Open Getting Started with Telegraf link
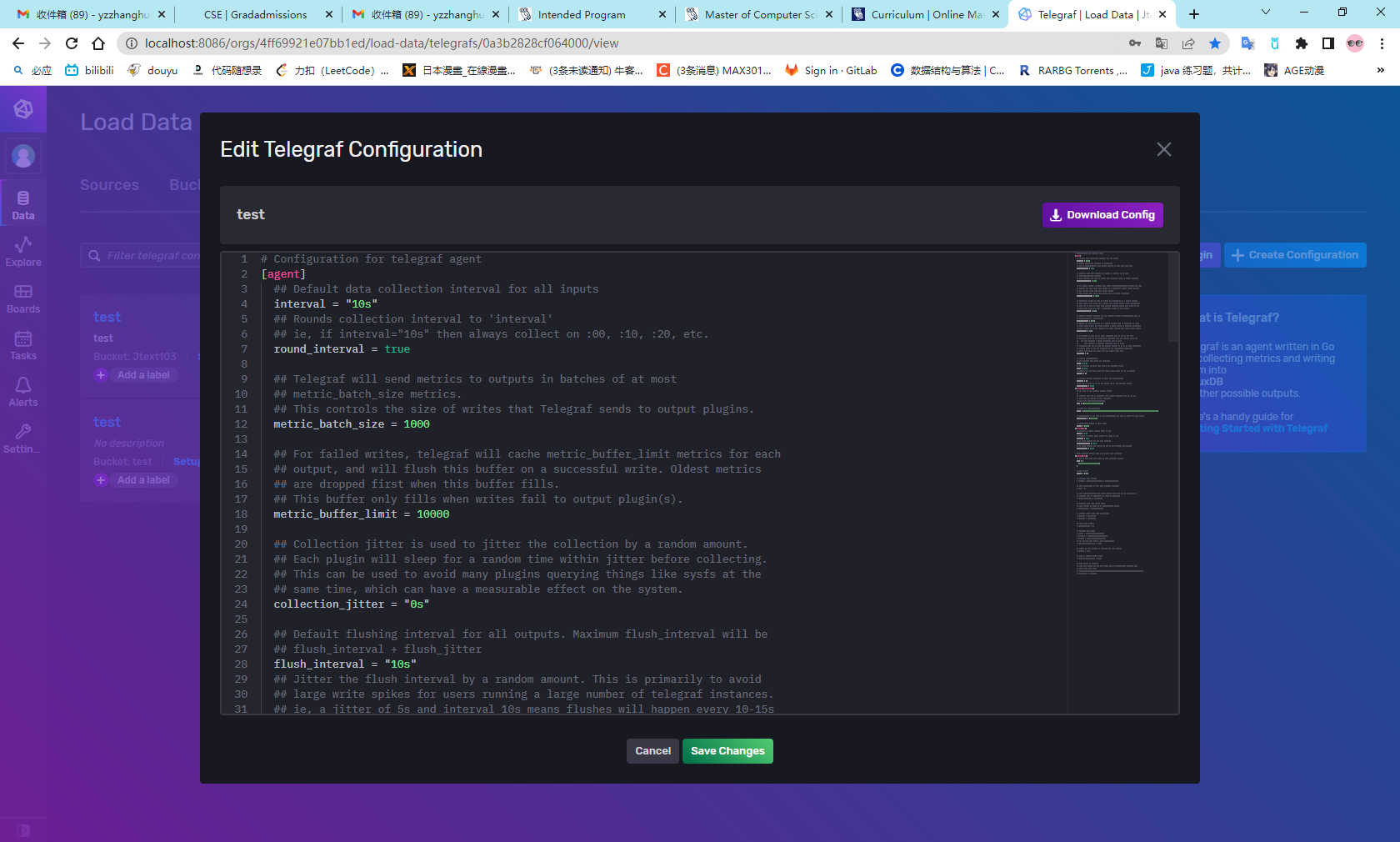Viewport: 1400px width, 842px height. click(1263, 429)
